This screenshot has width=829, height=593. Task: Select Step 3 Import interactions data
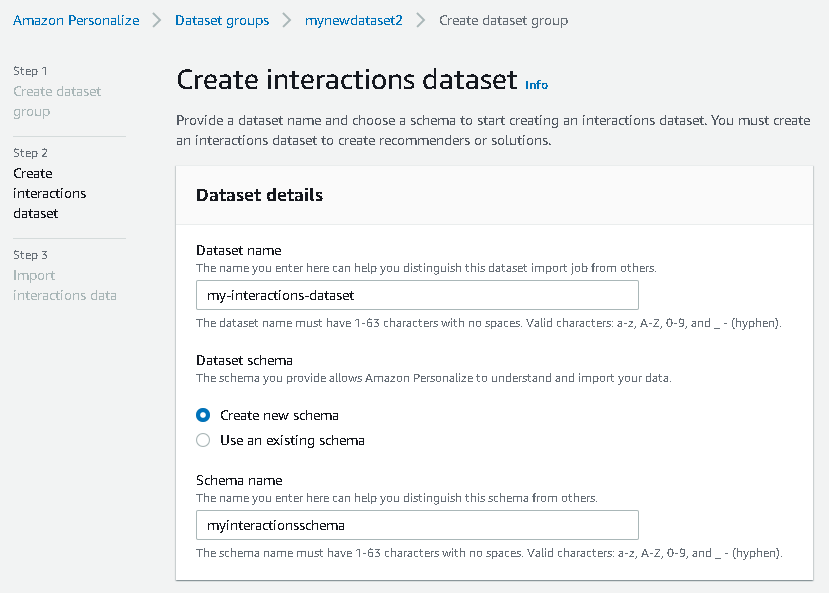click(x=64, y=285)
